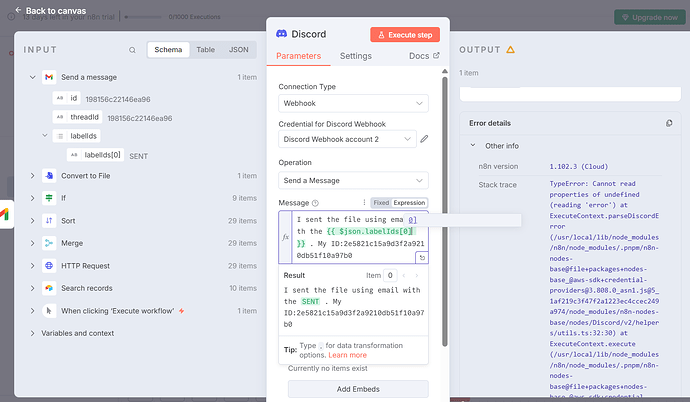The height and width of the screenshot is (402, 690).
Task: Click the labelIds list type icon
Action: coord(60,136)
